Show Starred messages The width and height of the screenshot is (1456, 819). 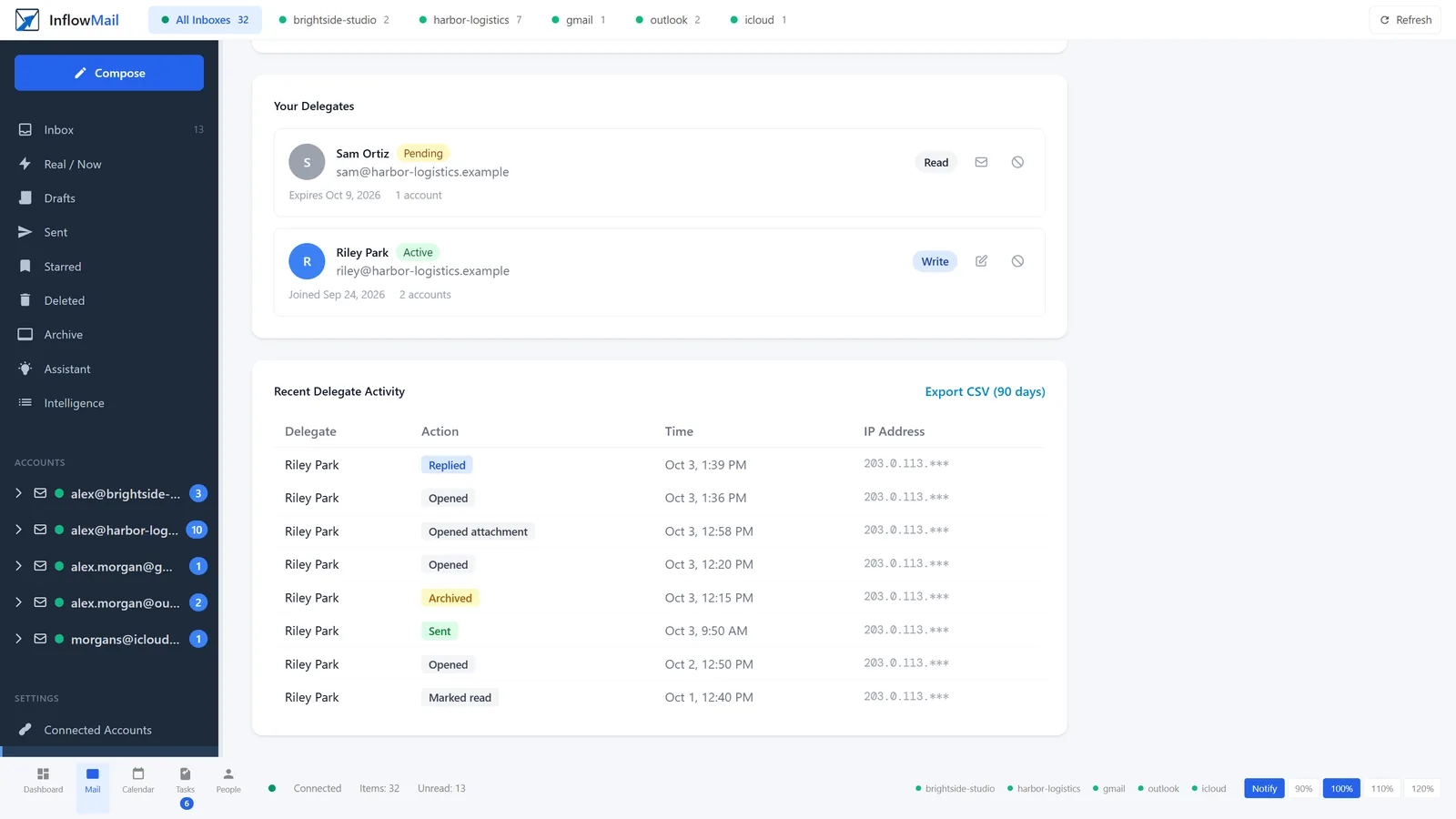click(x=109, y=267)
